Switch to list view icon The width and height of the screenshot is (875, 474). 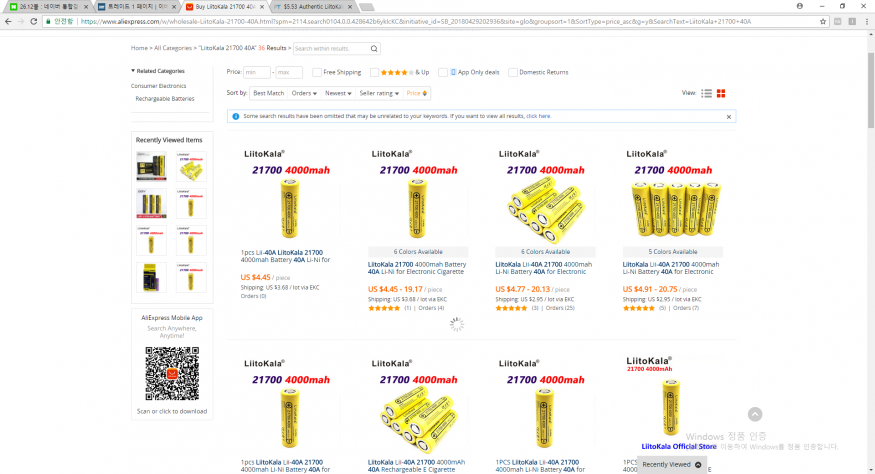[706, 93]
